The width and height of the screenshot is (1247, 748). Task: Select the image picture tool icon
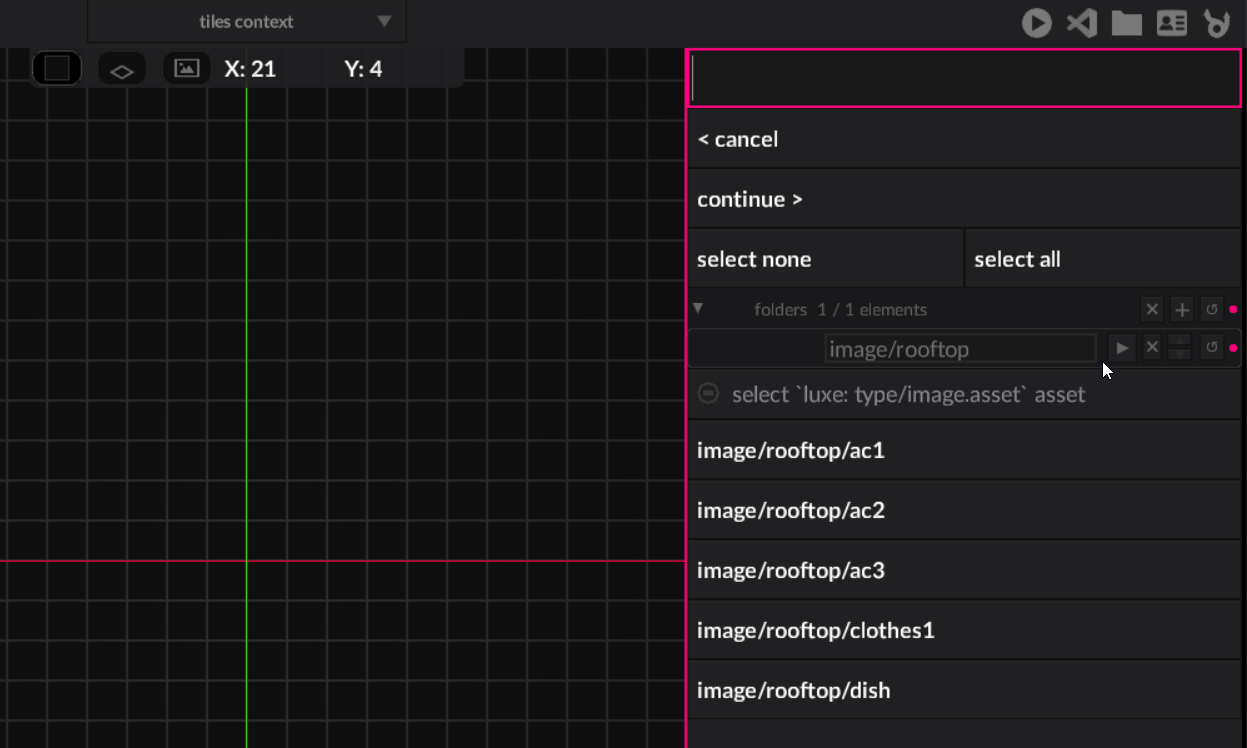pos(186,69)
